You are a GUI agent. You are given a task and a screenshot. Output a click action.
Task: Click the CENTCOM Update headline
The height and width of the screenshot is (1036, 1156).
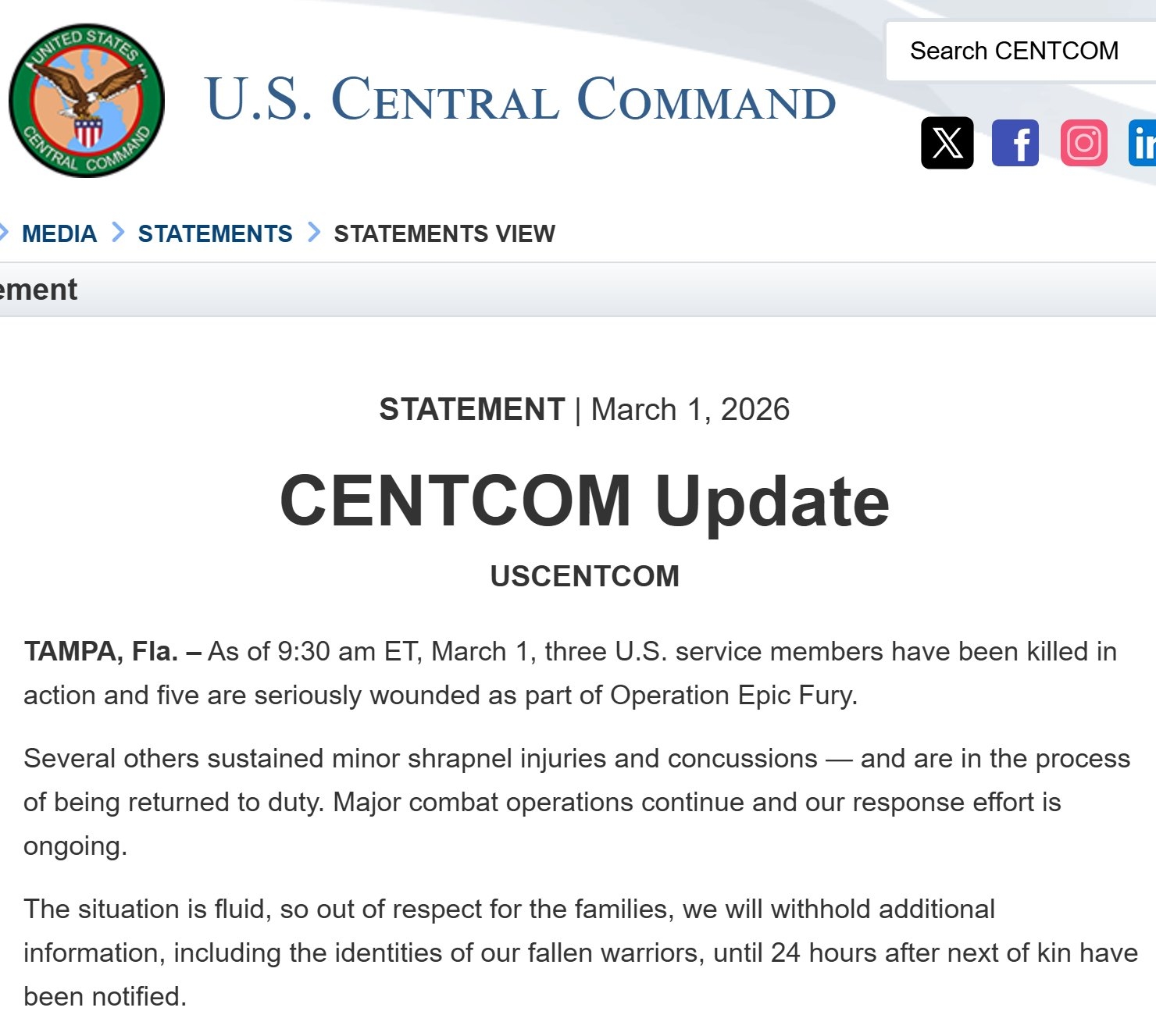click(x=584, y=500)
